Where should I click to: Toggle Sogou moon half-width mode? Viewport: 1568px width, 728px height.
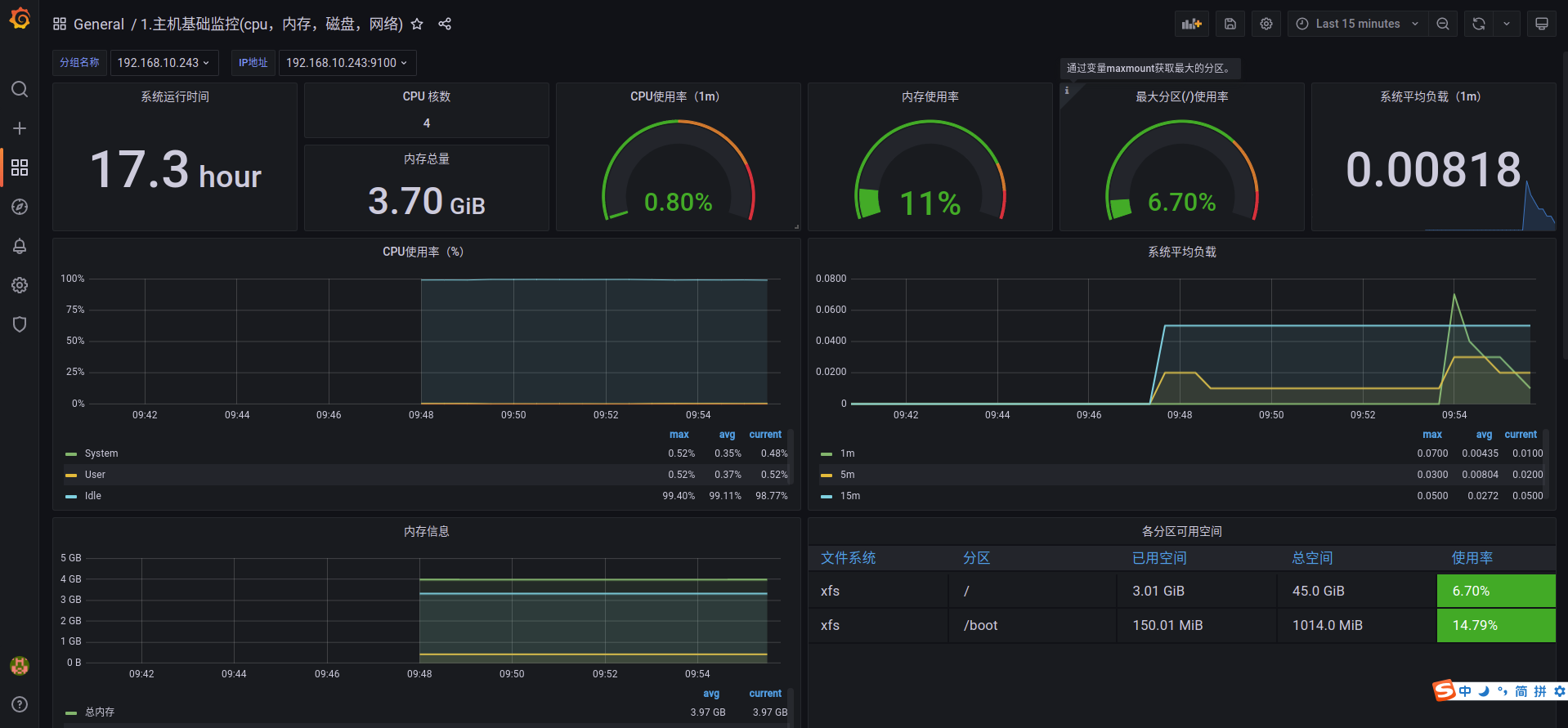pyautogui.click(x=1484, y=691)
